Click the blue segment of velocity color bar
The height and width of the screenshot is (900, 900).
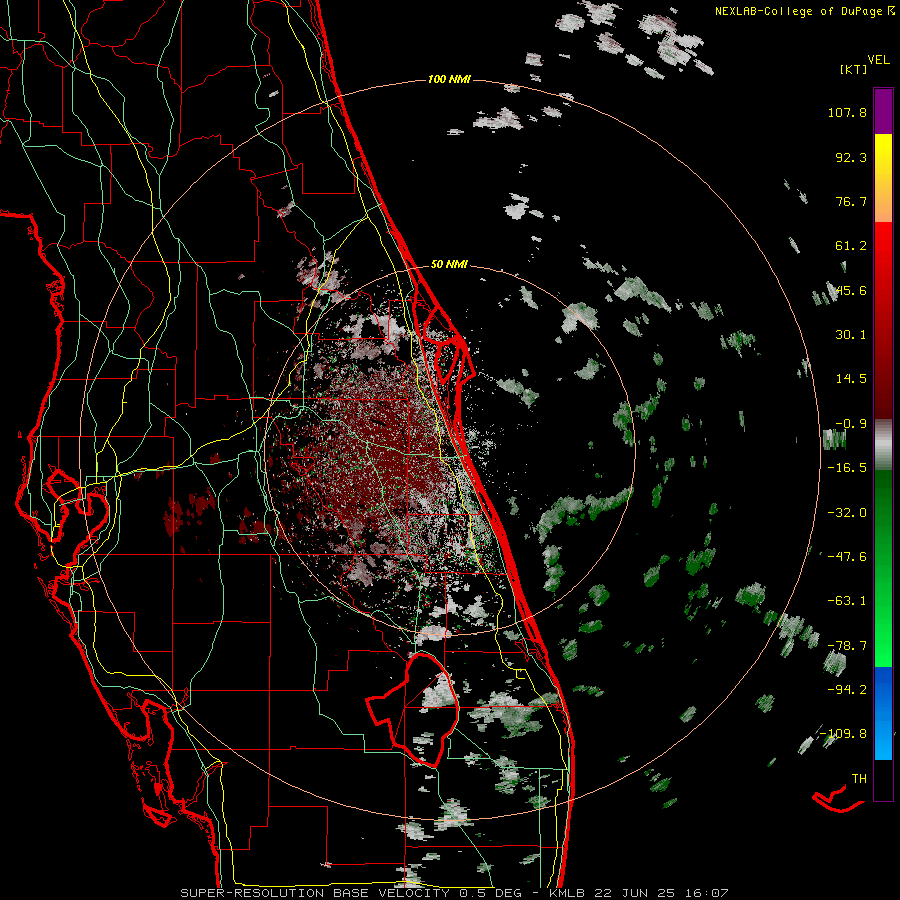coord(883,713)
